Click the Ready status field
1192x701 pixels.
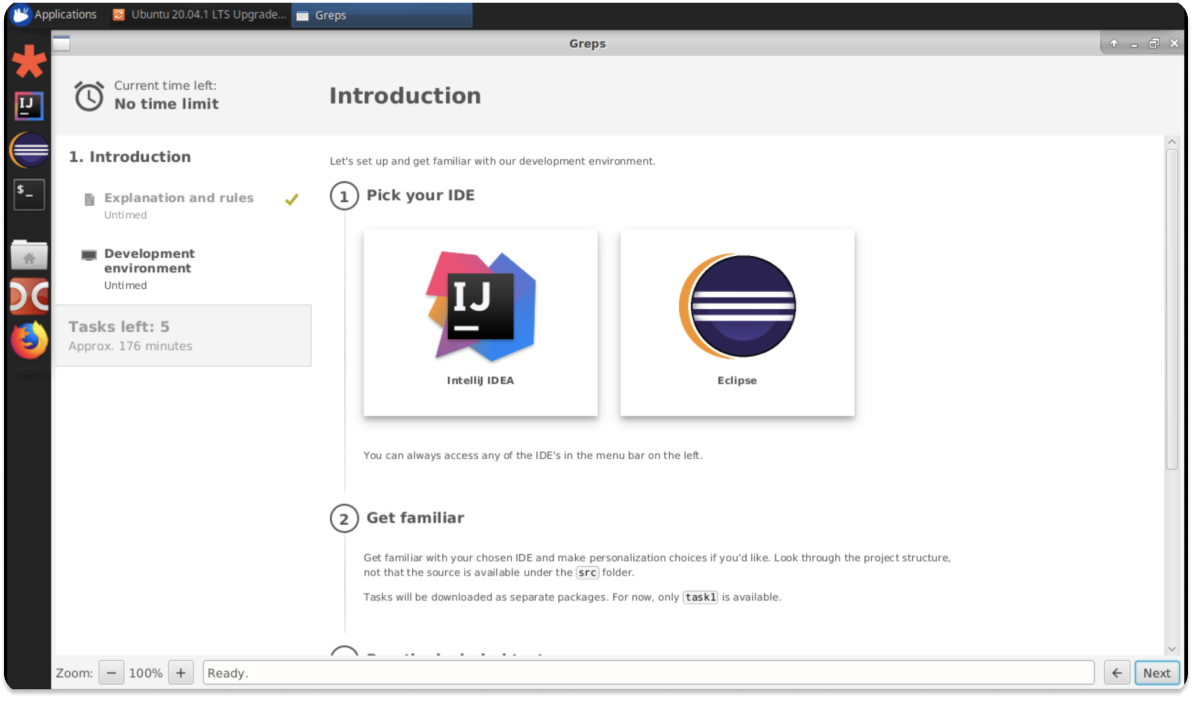click(x=648, y=673)
